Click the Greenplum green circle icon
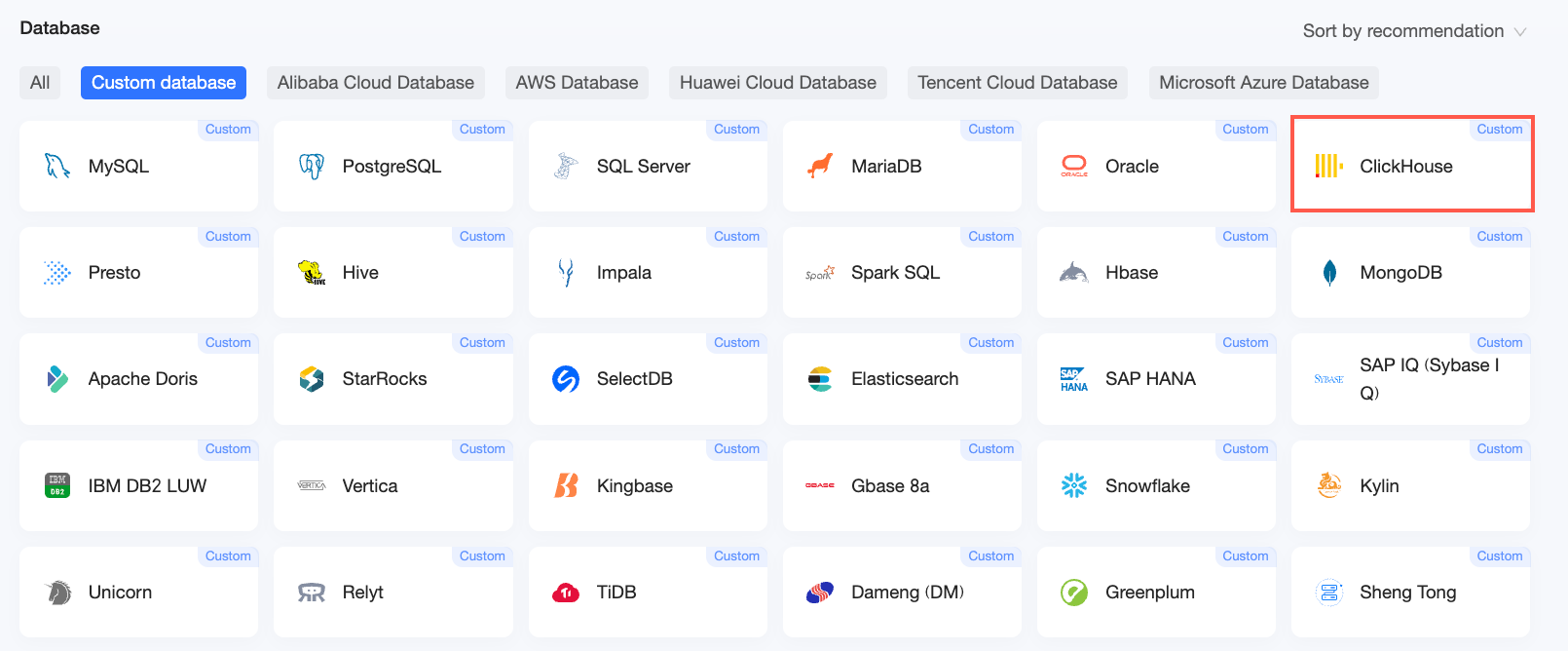The image size is (1568, 651). (x=1074, y=593)
